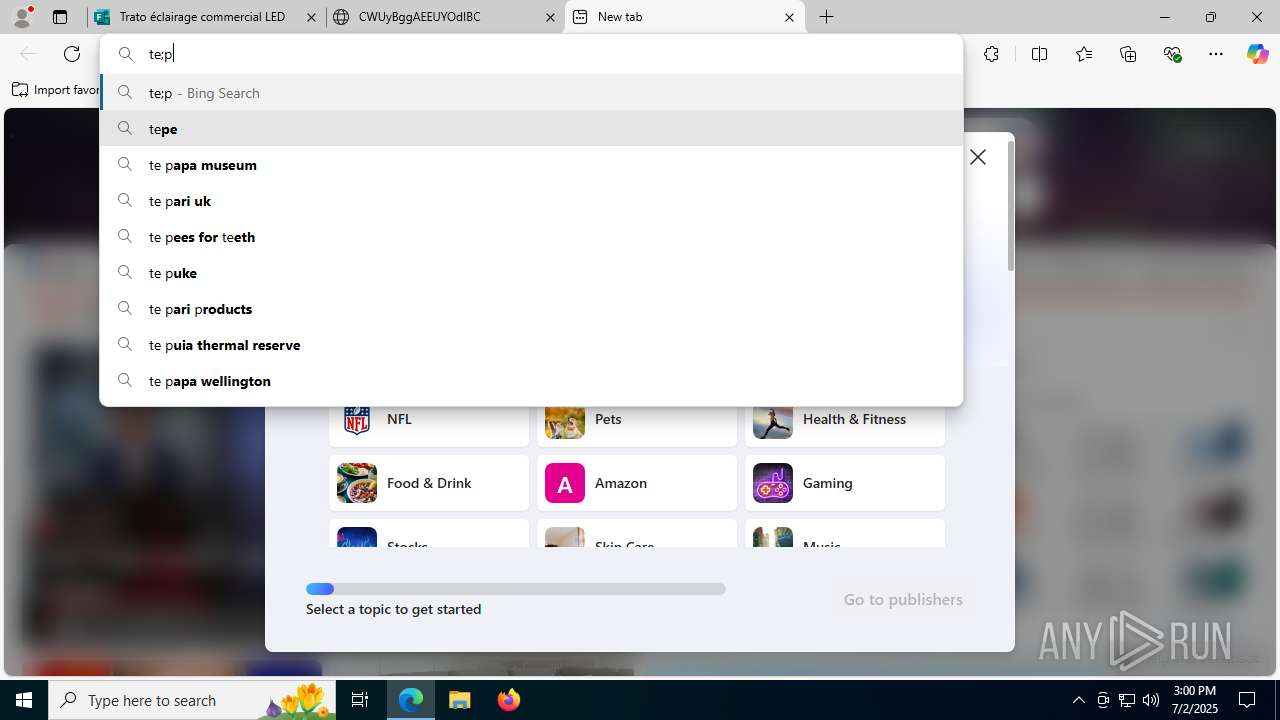Open the profile avatar icon in title bar
The width and height of the screenshot is (1280, 720).
[22, 16]
